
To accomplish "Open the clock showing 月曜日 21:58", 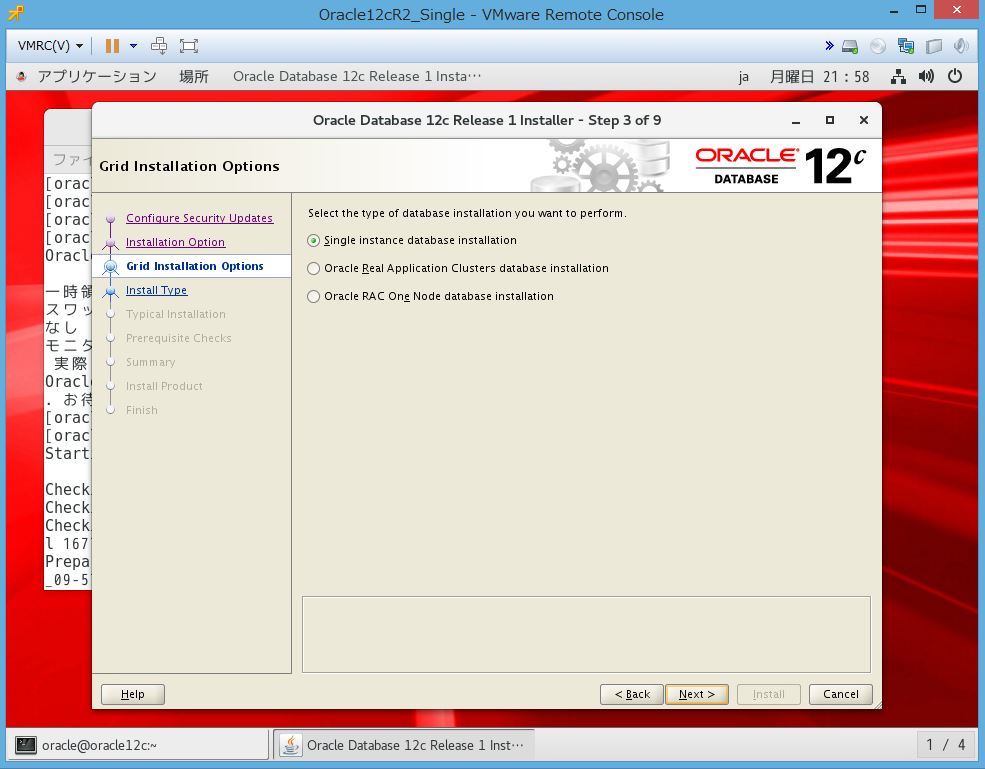I will point(820,77).
